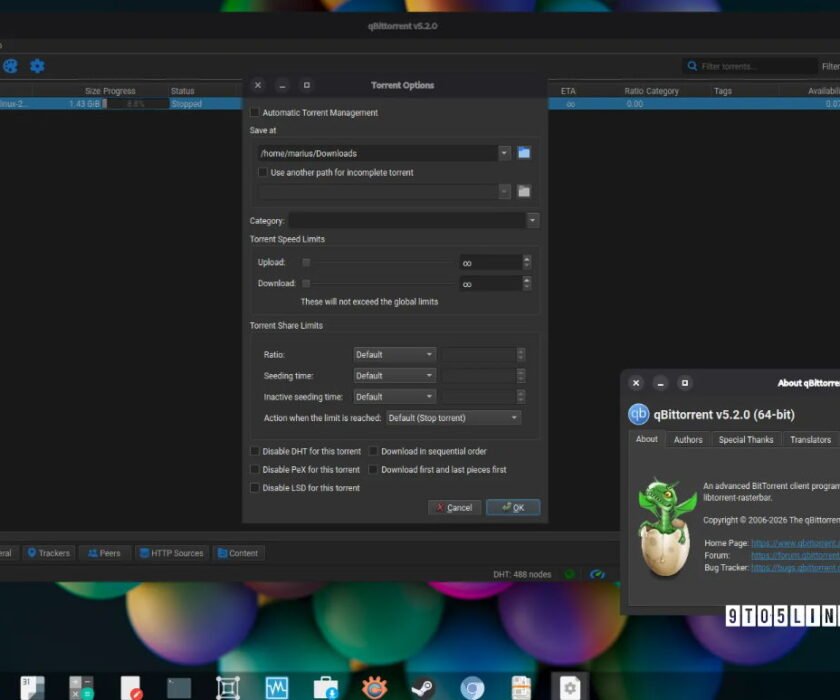840x700 pixels.
Task: Open the Authors tab in About window
Action: coord(688,439)
